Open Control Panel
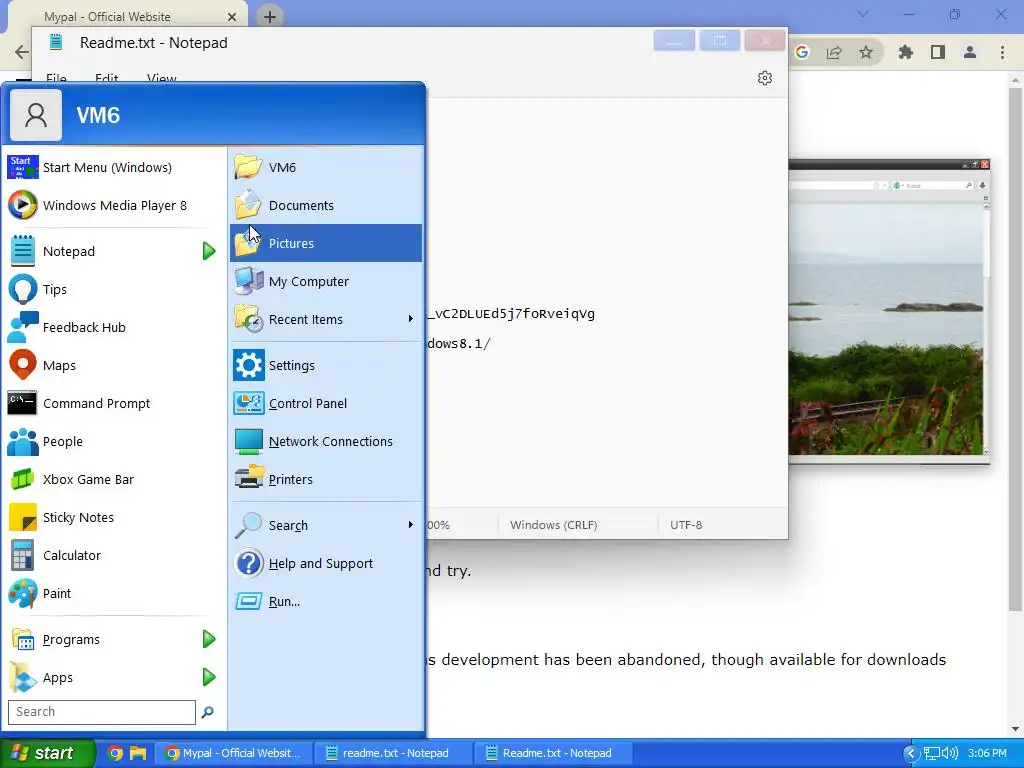 [x=326, y=403]
